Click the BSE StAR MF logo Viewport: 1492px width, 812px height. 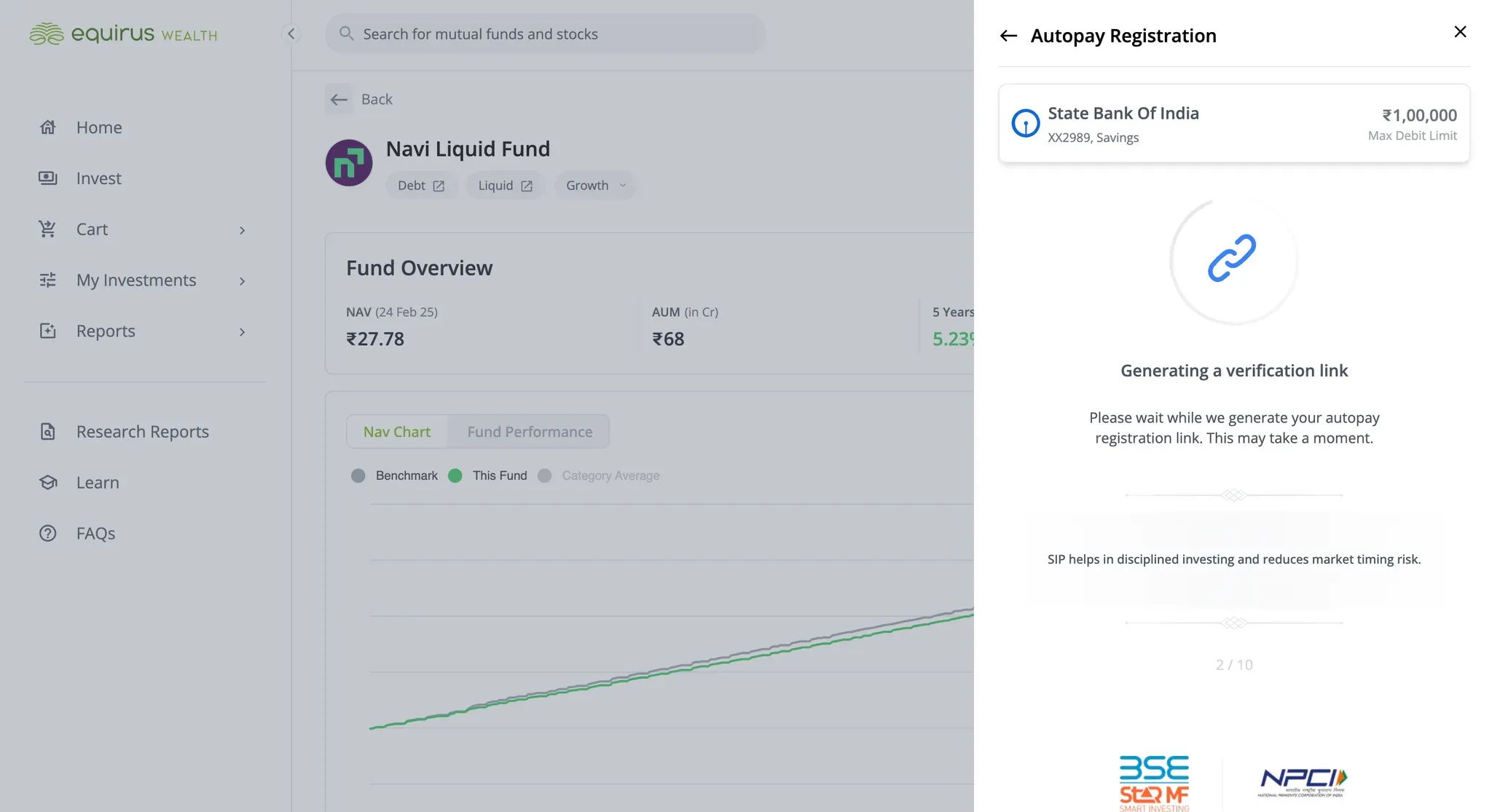(1154, 784)
